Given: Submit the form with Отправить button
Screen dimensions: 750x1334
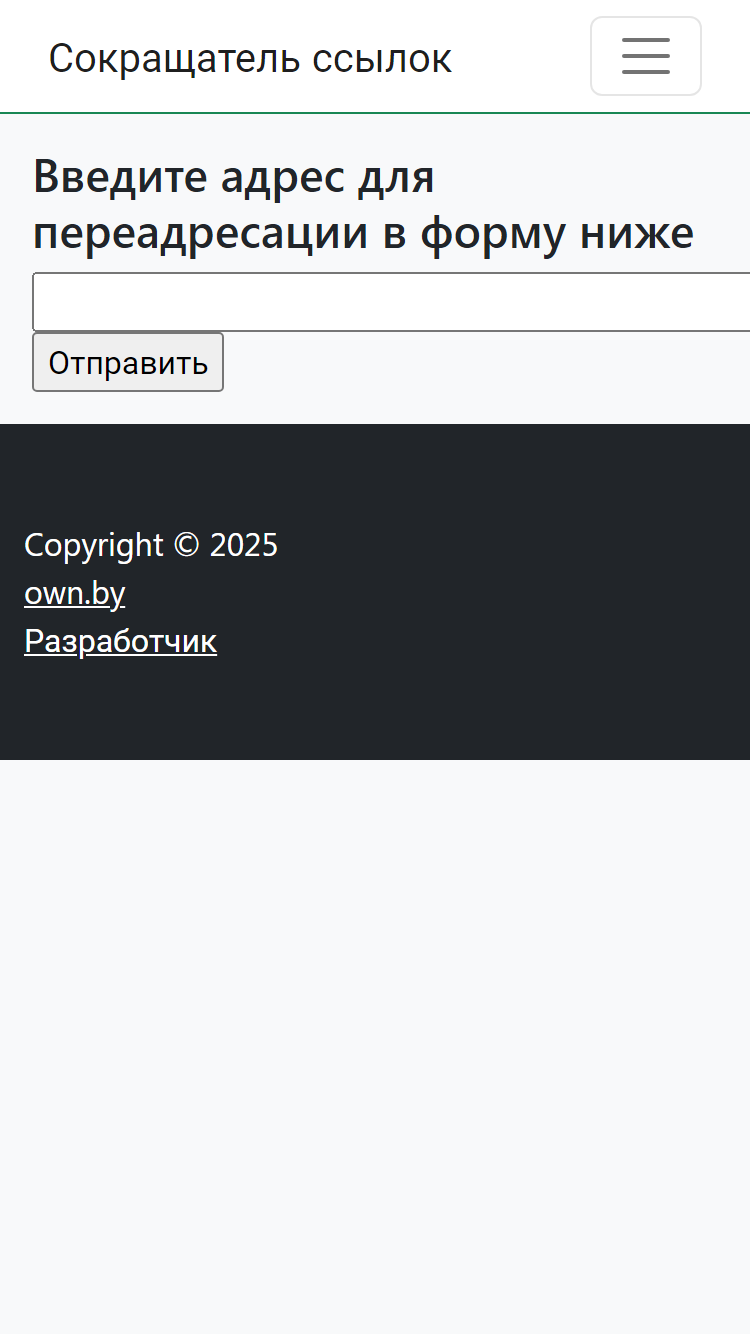Looking at the screenshot, I should 128,362.
